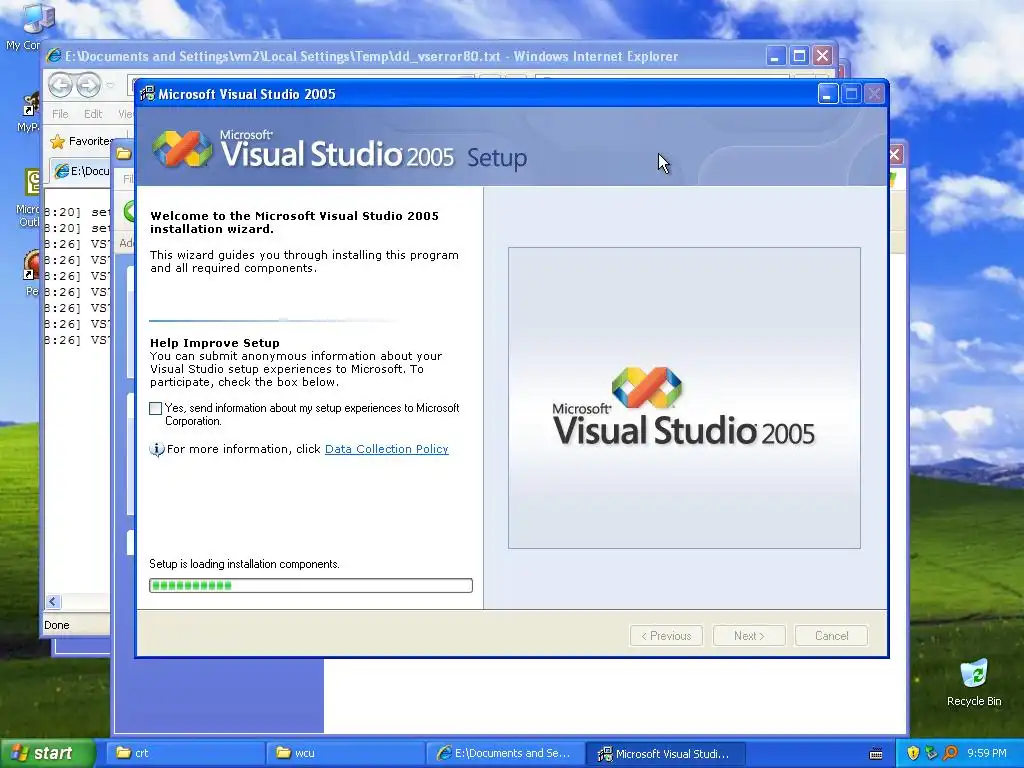
Task: Select the E:\Docu tab in Internet Explorer
Action: pos(81,171)
